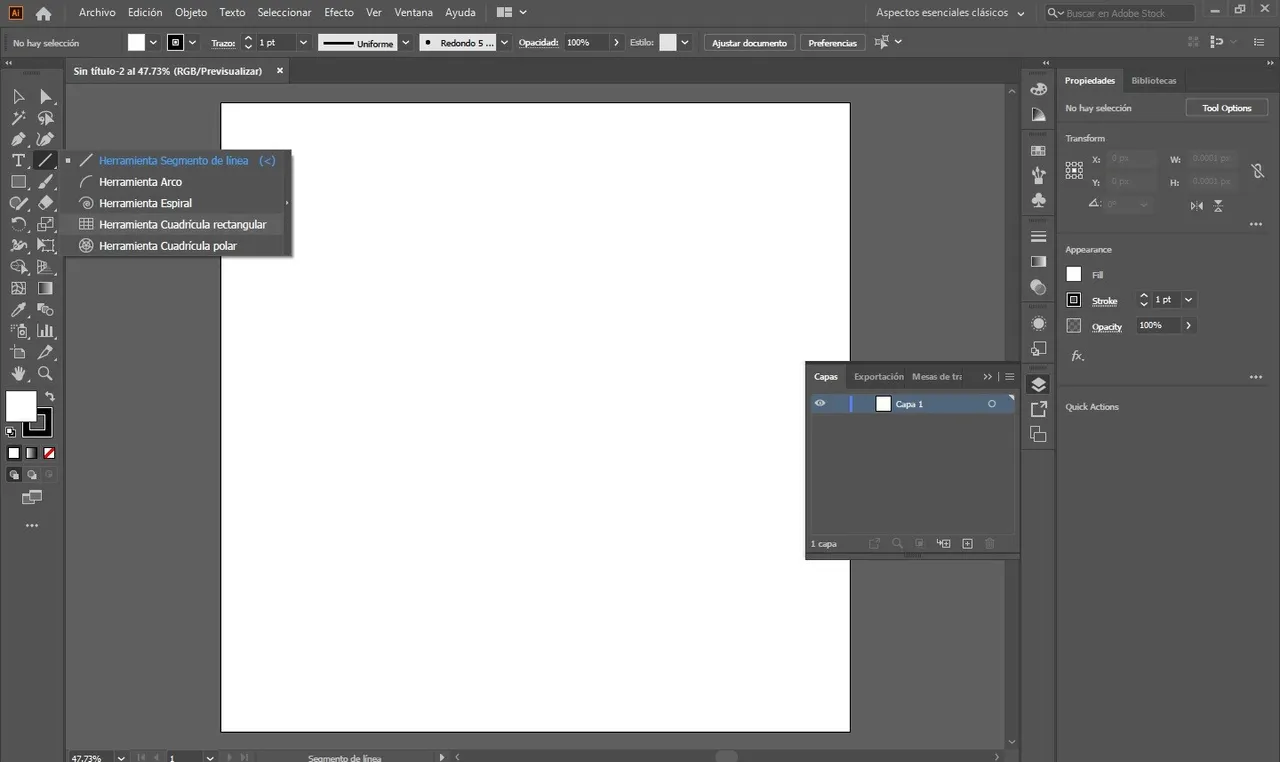This screenshot has height=762, width=1280.
Task: Set Color fill mode below swatches
Action: point(14,453)
